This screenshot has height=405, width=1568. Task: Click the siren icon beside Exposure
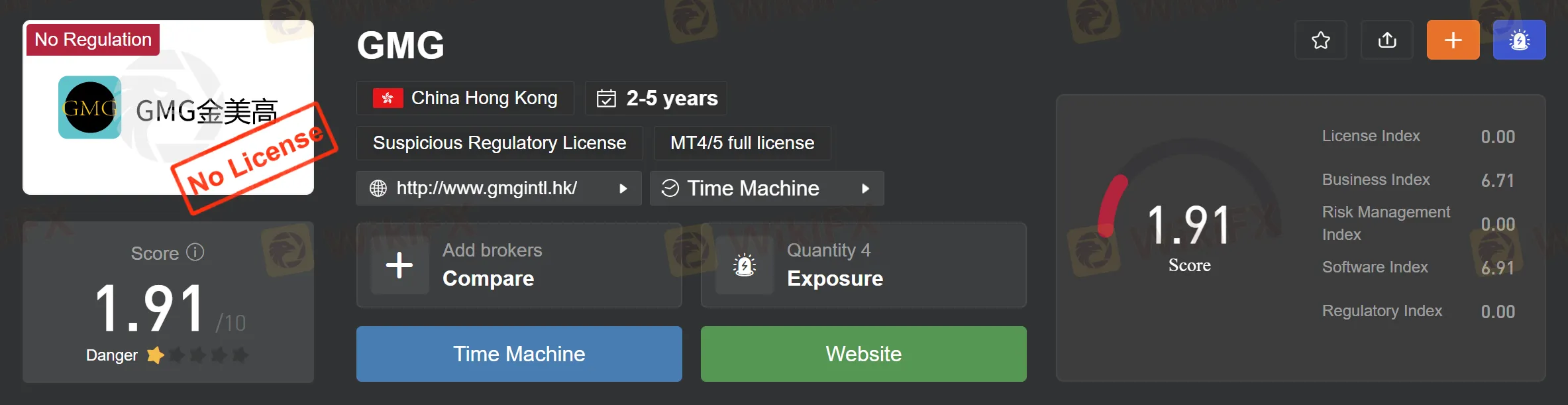click(x=745, y=266)
